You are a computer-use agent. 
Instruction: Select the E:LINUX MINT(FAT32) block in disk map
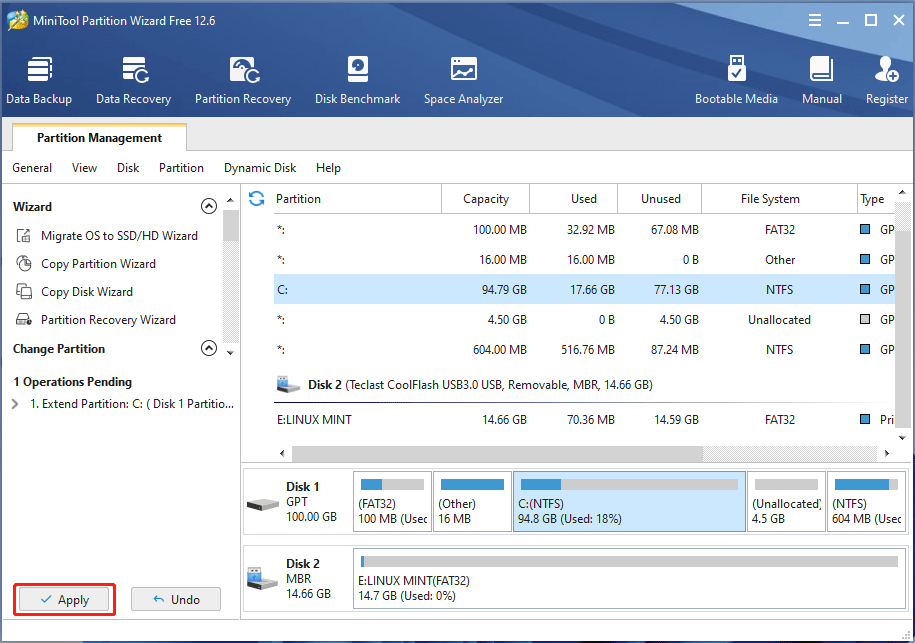point(629,579)
